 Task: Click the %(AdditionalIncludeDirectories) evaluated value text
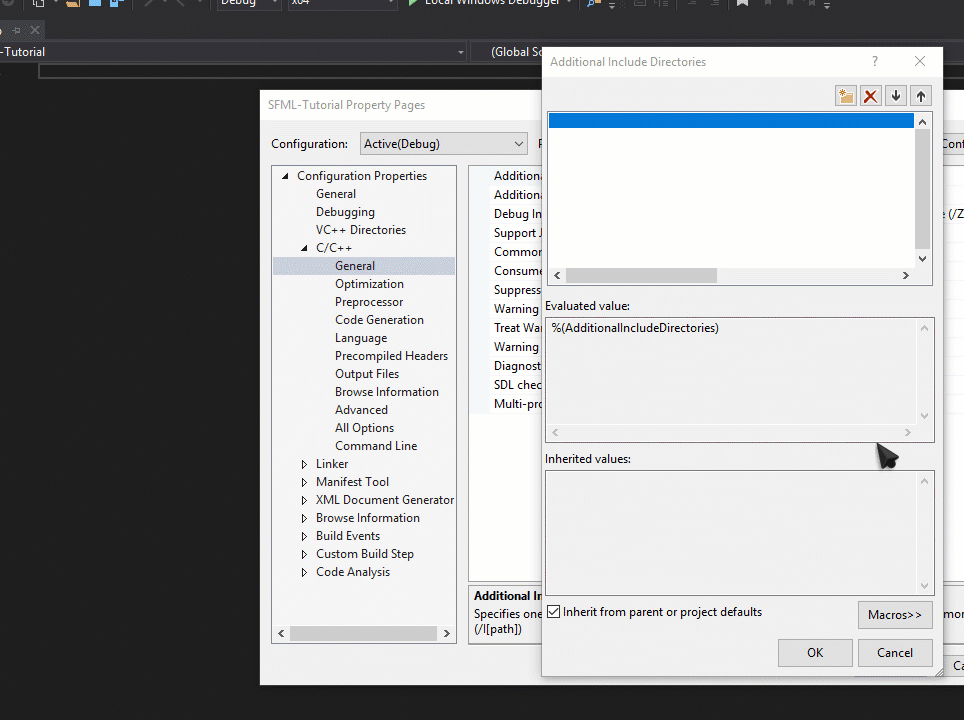[x=635, y=328]
